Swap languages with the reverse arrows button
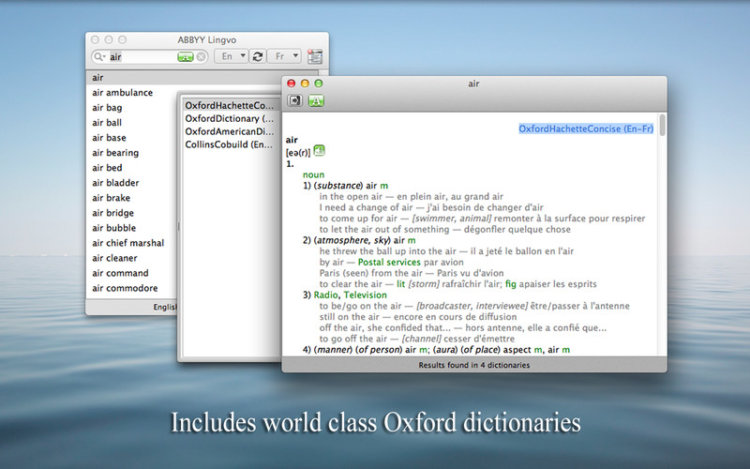 point(257,56)
